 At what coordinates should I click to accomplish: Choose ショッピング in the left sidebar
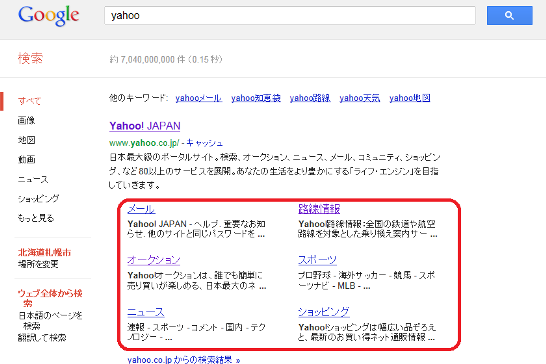click(x=38, y=199)
